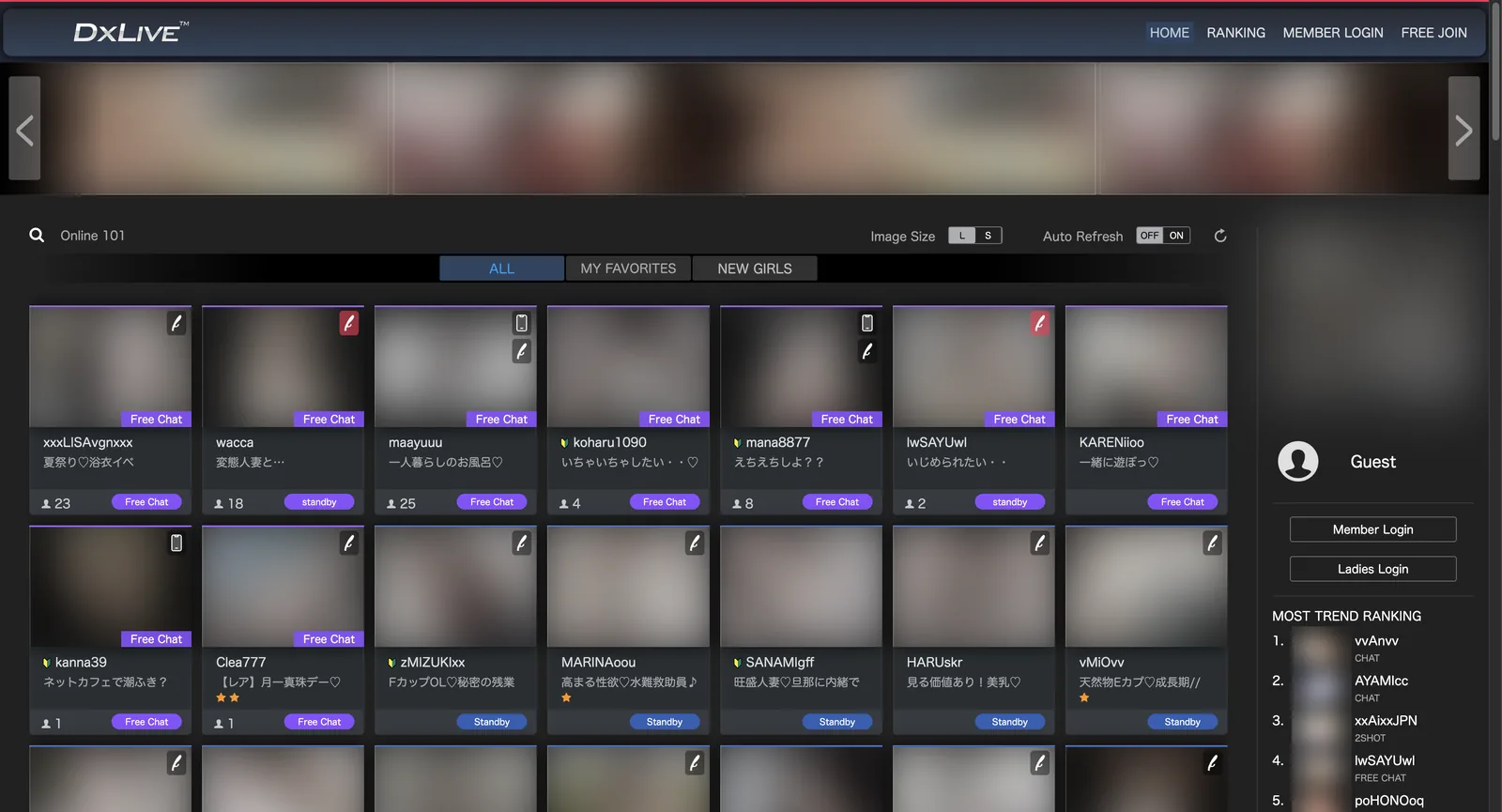Switch to NEW GIRLS tab
Image resolution: width=1502 pixels, height=812 pixels.
pyautogui.click(x=755, y=268)
